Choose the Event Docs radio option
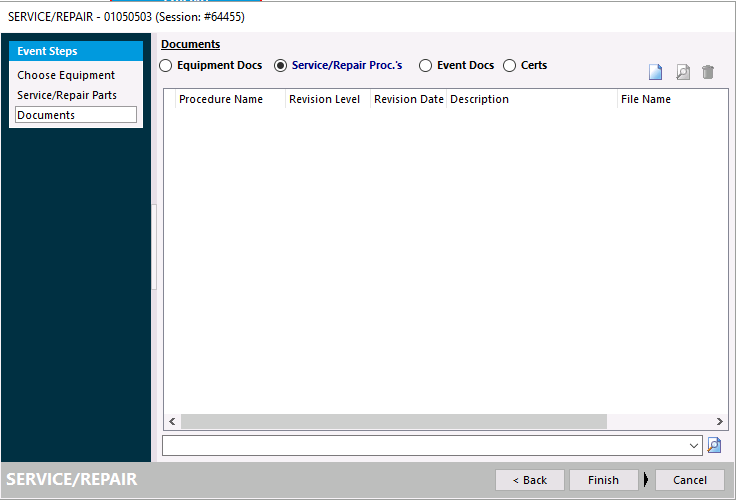 (426, 66)
